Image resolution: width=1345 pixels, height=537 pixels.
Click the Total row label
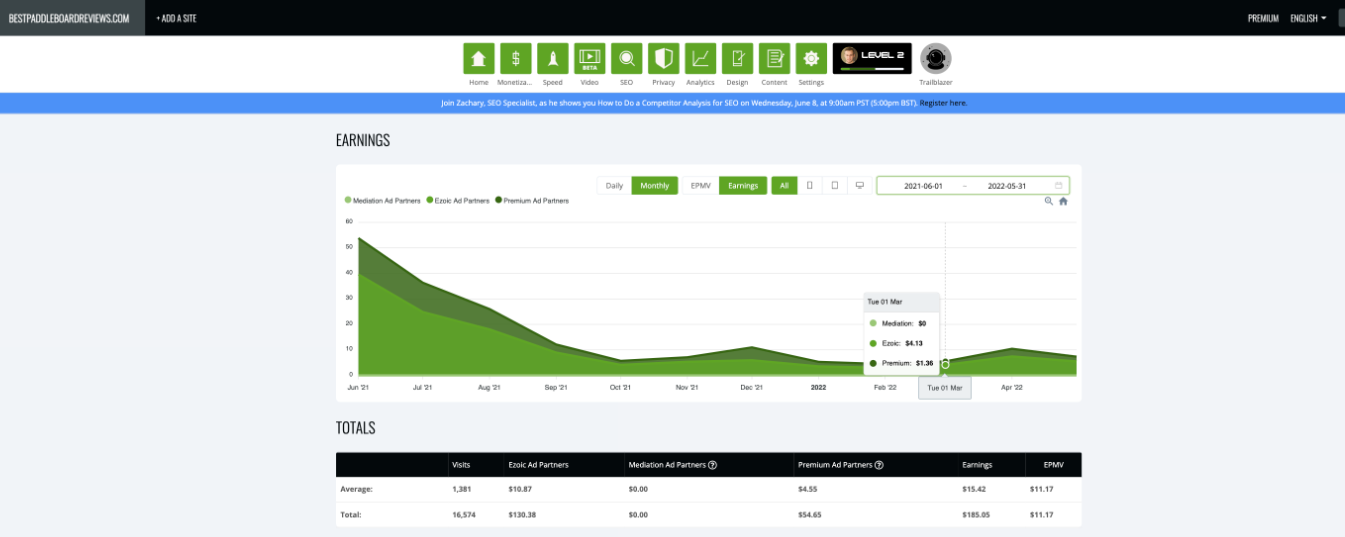click(352, 515)
